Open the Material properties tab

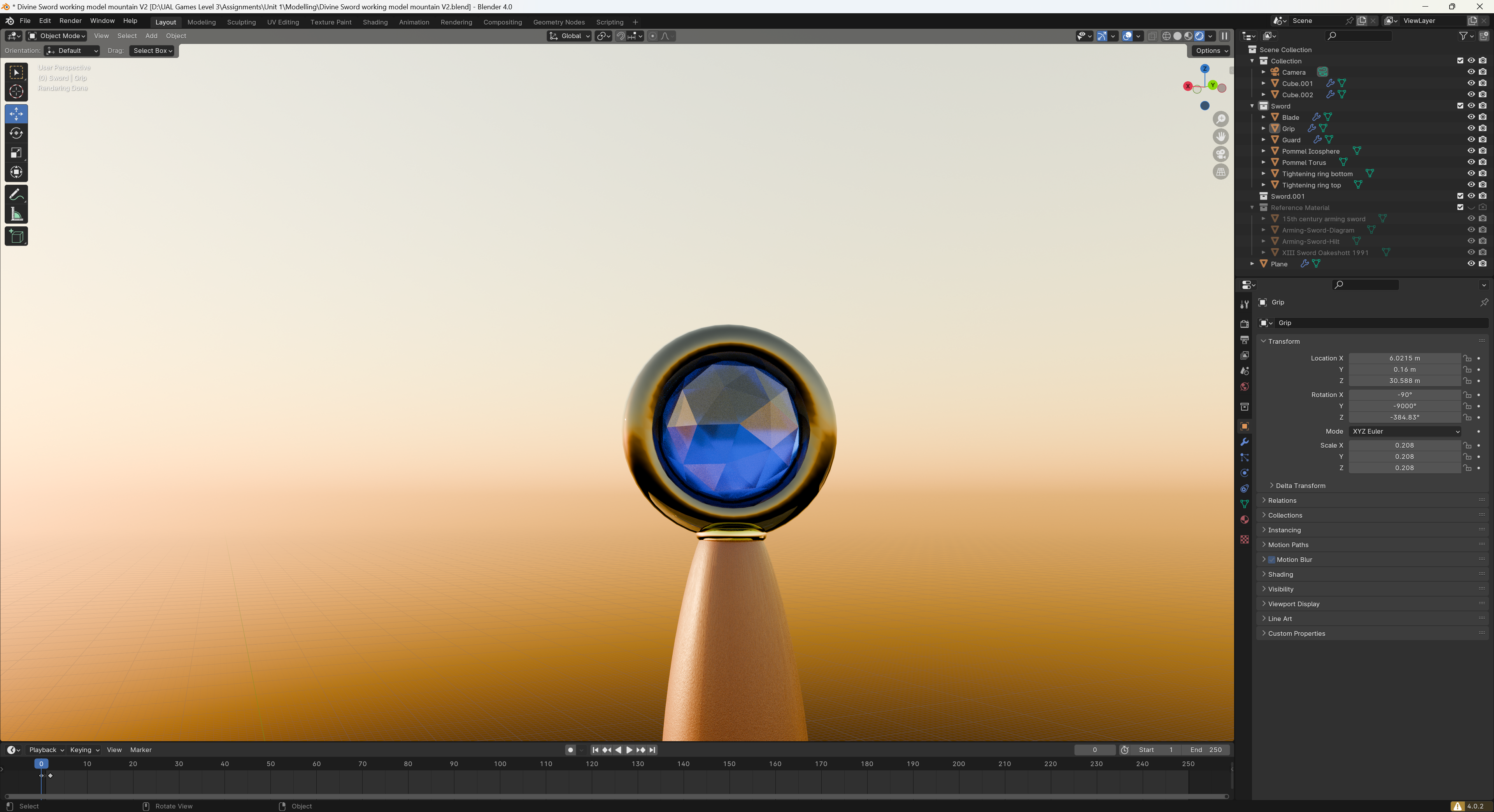1244,520
